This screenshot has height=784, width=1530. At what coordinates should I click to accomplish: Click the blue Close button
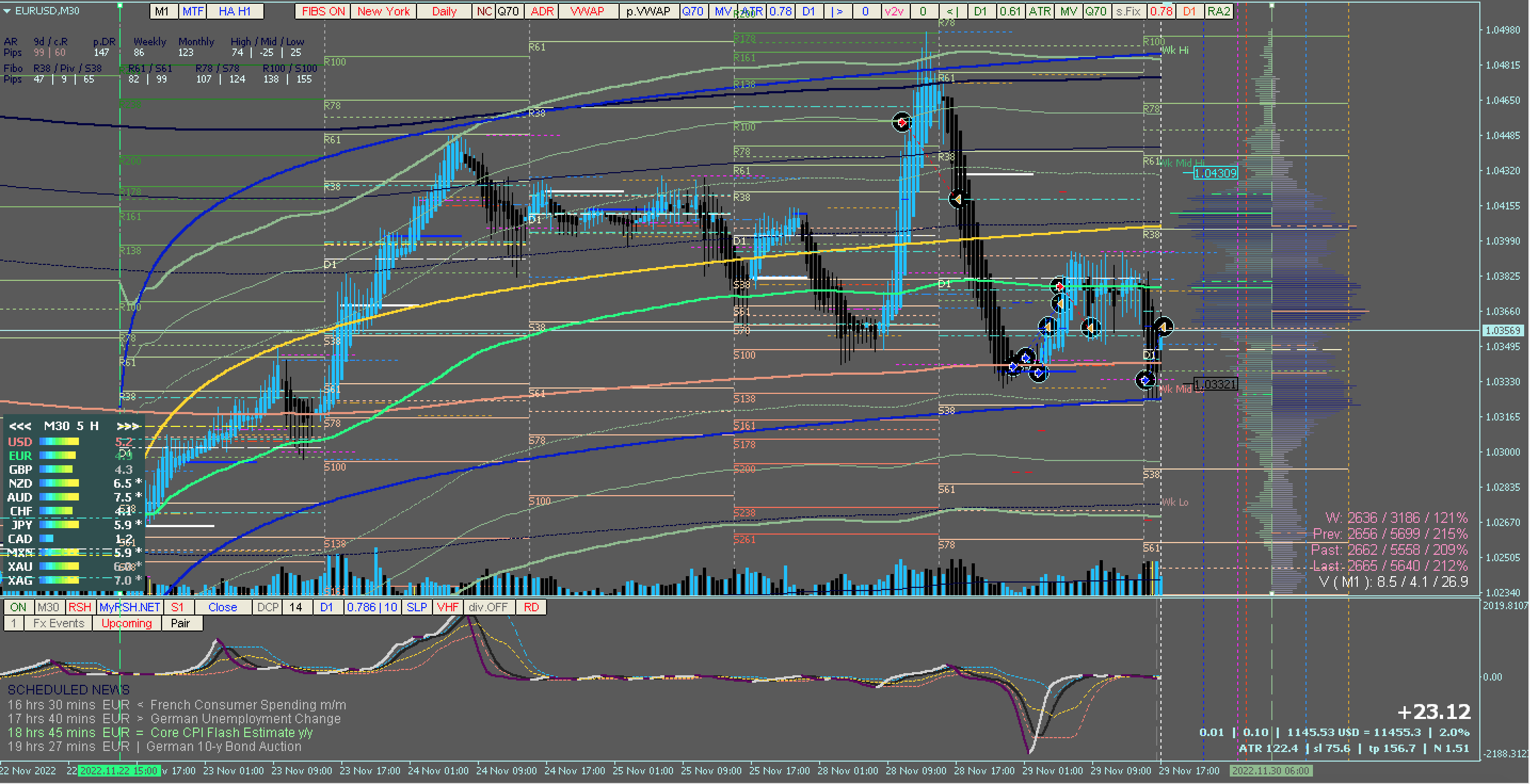point(222,607)
